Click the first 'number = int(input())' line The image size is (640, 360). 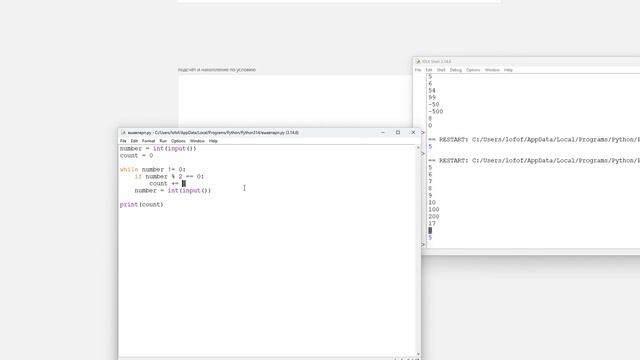pos(158,149)
